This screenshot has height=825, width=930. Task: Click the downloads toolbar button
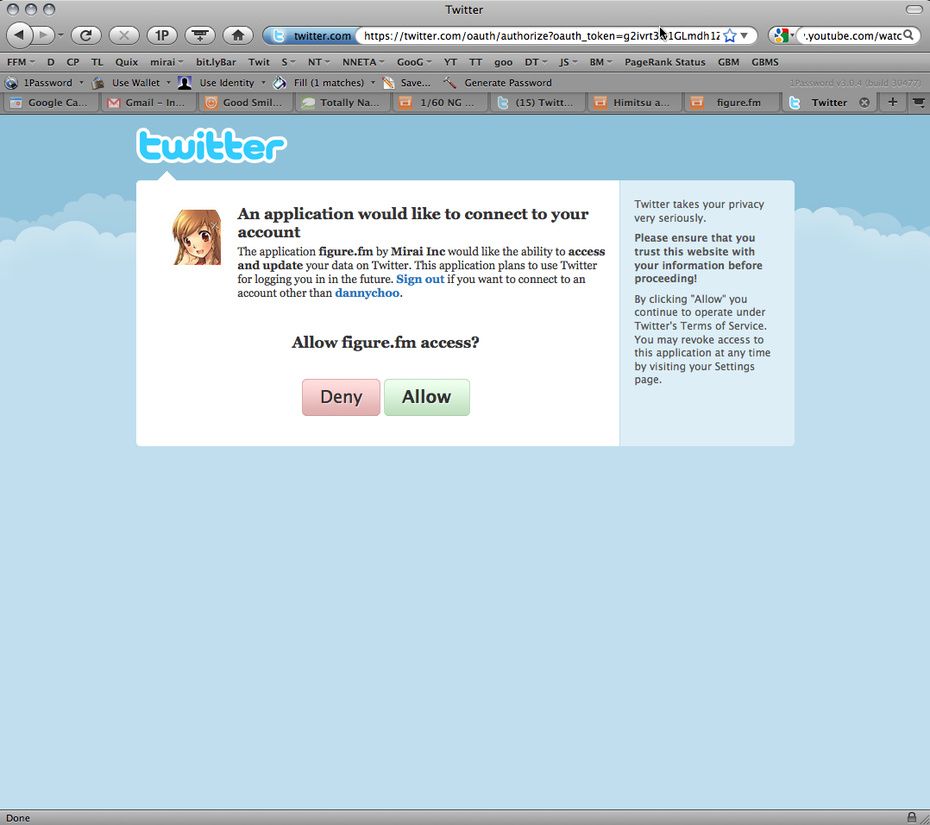200,36
